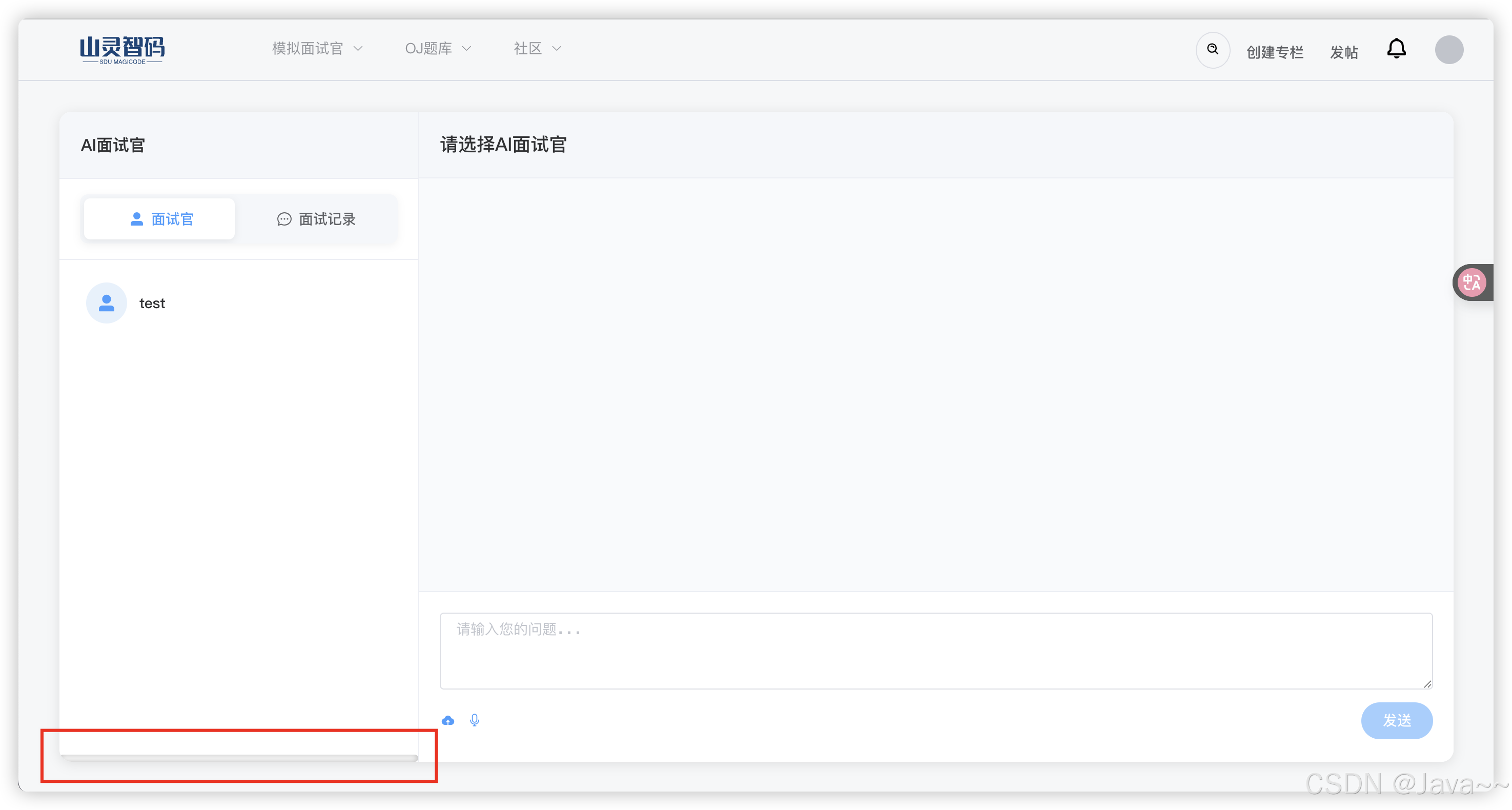
Task: Expand the 模拟面试官 dropdown menu
Action: [317, 49]
